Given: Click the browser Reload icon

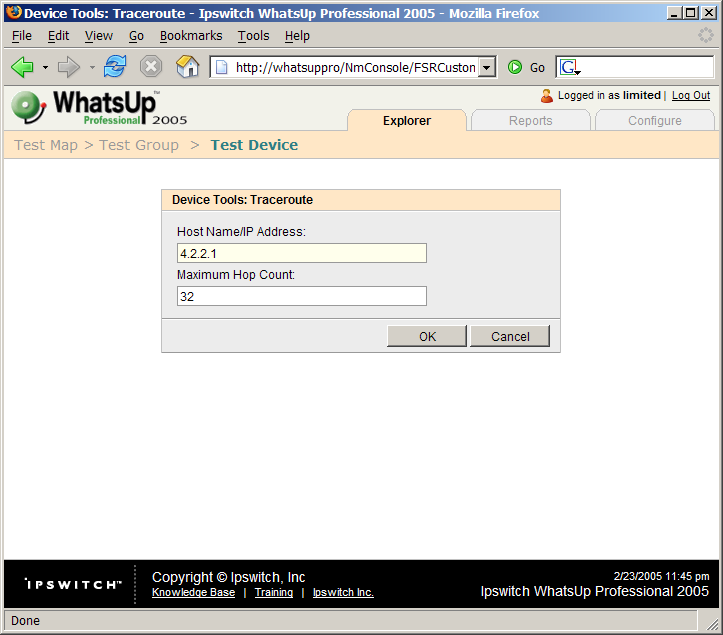Looking at the screenshot, I should [115, 67].
